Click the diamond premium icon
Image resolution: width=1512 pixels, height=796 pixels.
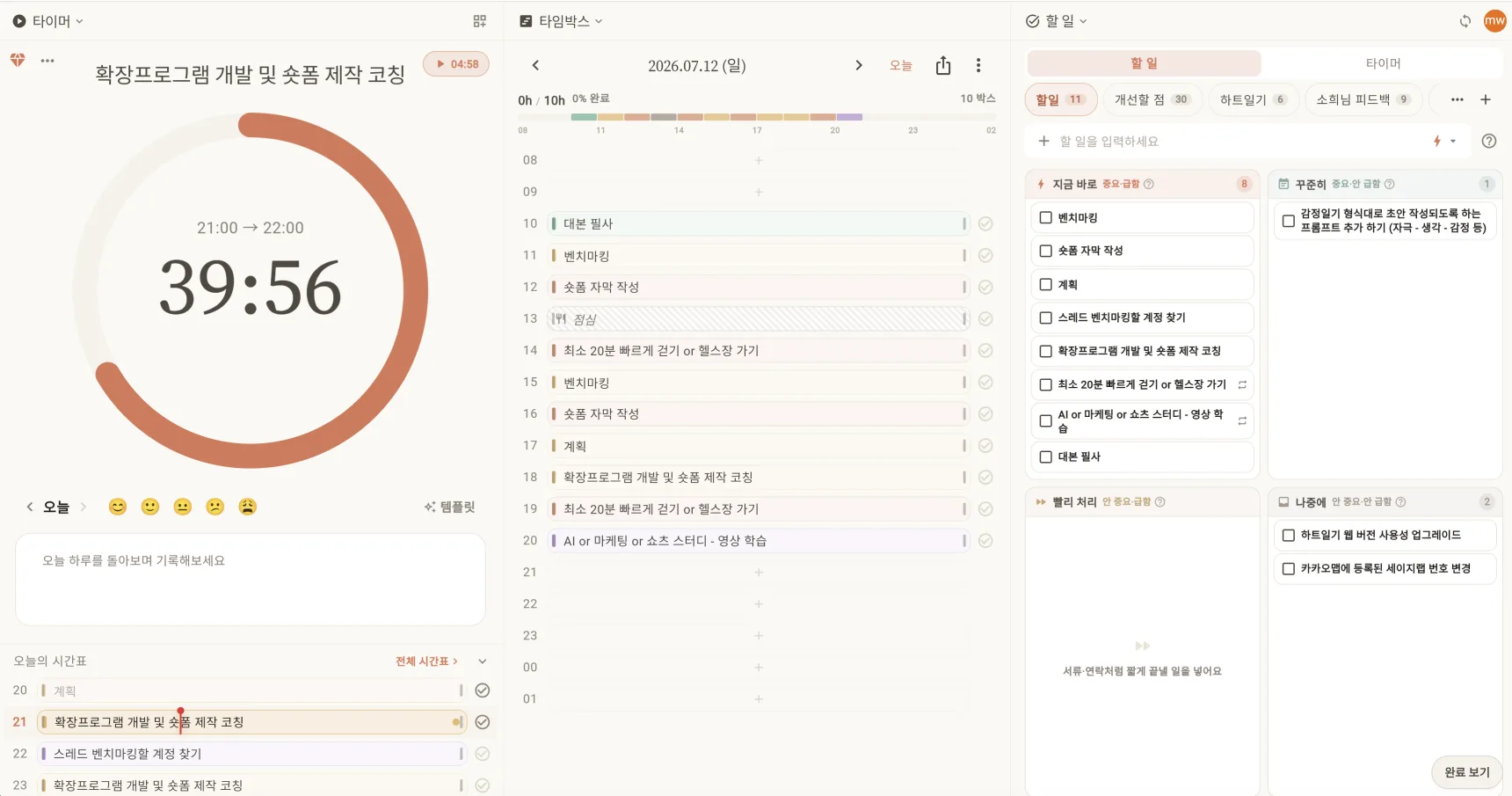18,60
